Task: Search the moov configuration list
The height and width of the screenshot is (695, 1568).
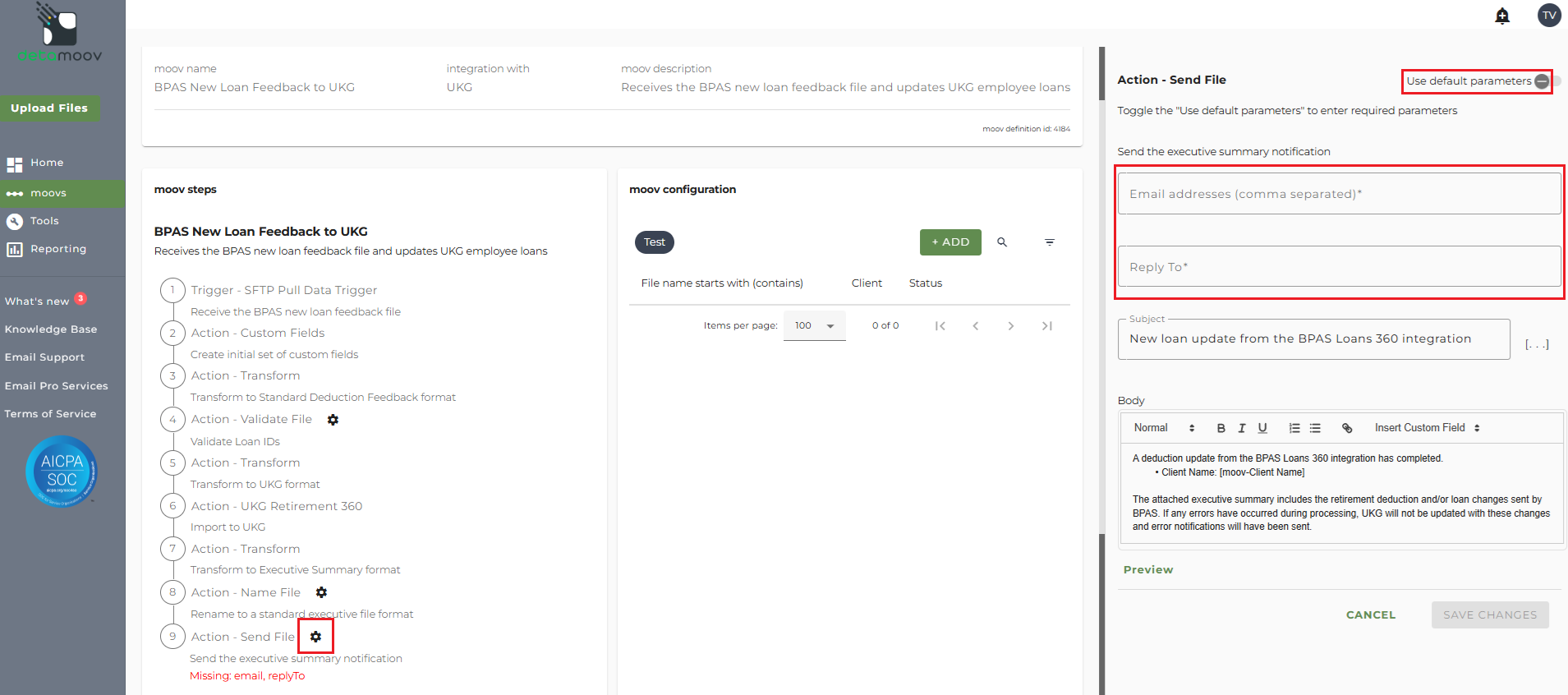Action: [1002, 242]
